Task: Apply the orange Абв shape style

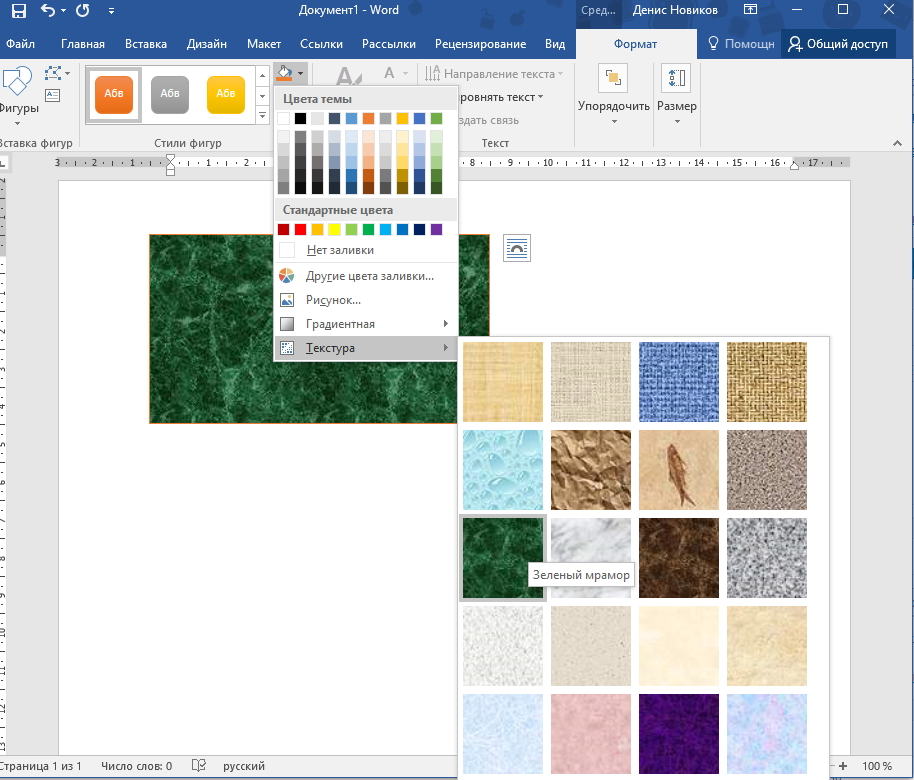Action: [x=113, y=94]
